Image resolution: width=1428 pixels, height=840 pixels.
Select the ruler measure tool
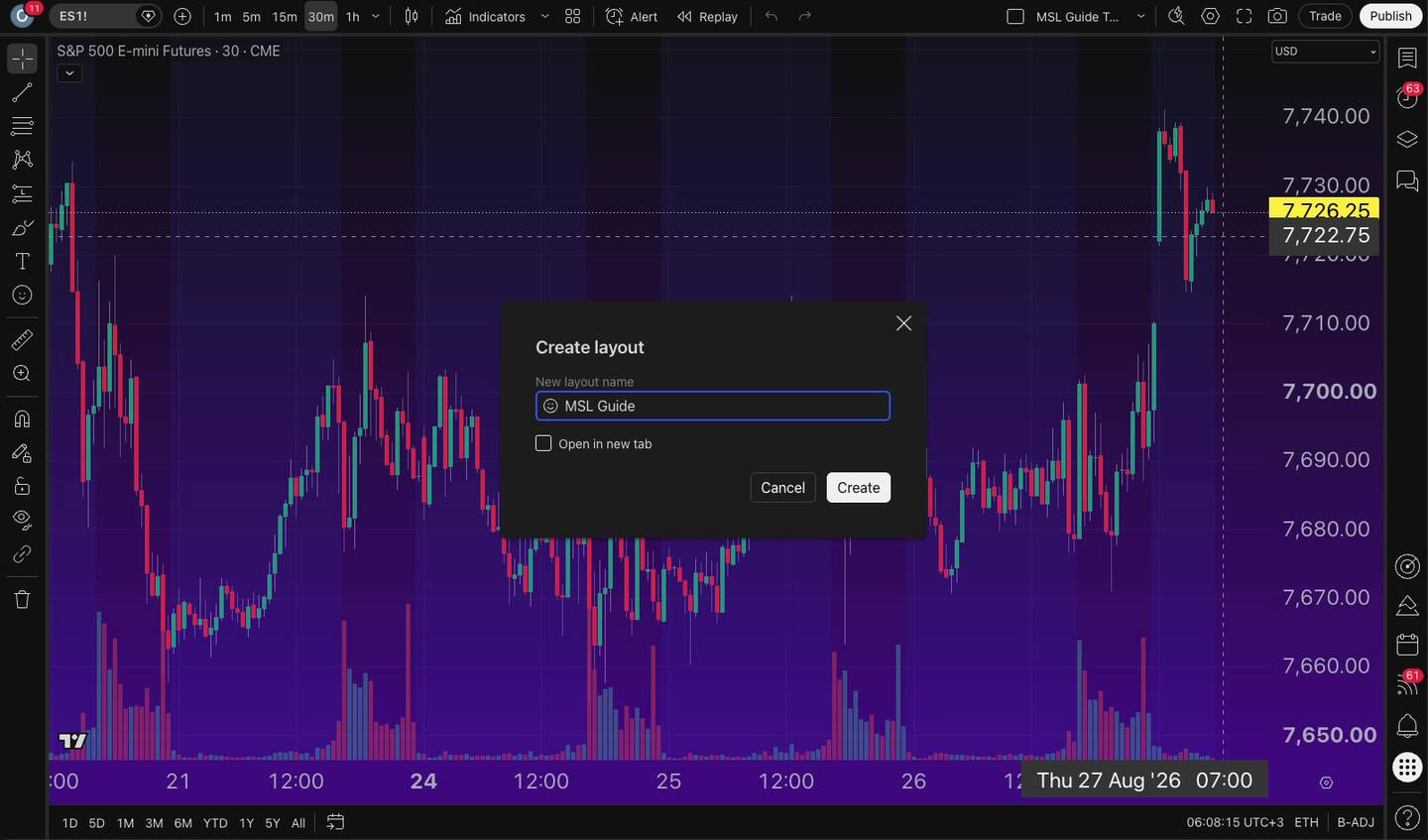point(22,340)
